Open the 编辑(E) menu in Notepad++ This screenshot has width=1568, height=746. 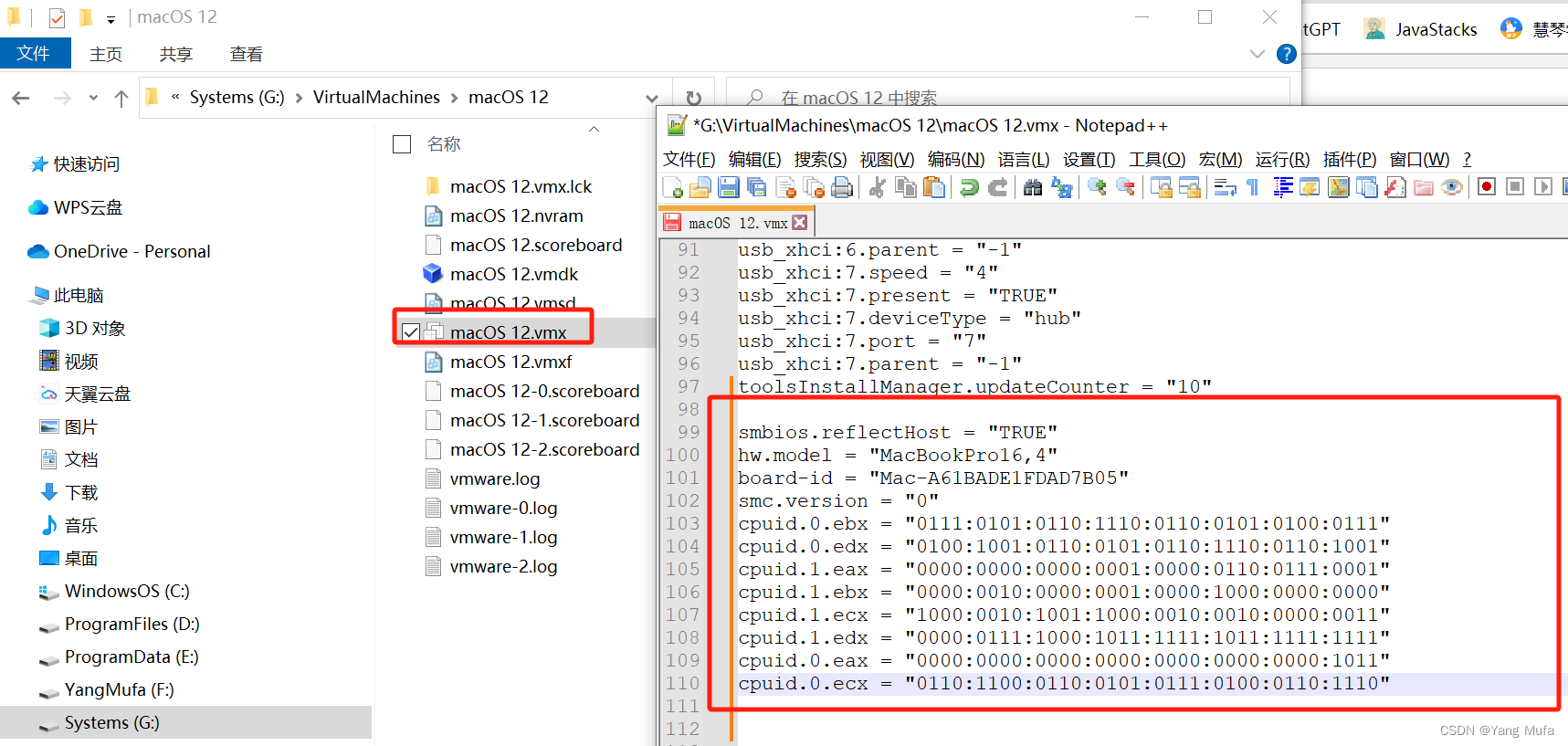[x=754, y=160]
